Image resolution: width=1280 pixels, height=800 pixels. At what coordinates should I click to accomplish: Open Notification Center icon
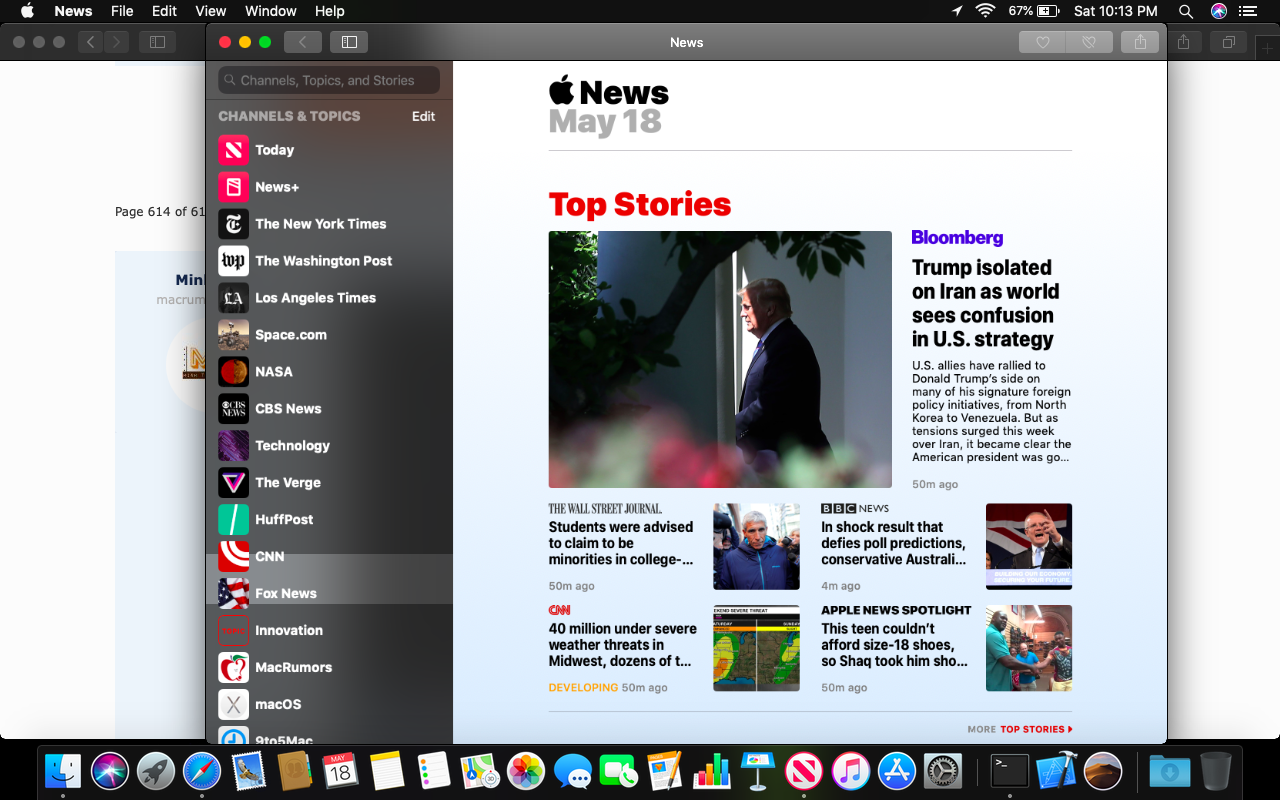coord(1247,11)
